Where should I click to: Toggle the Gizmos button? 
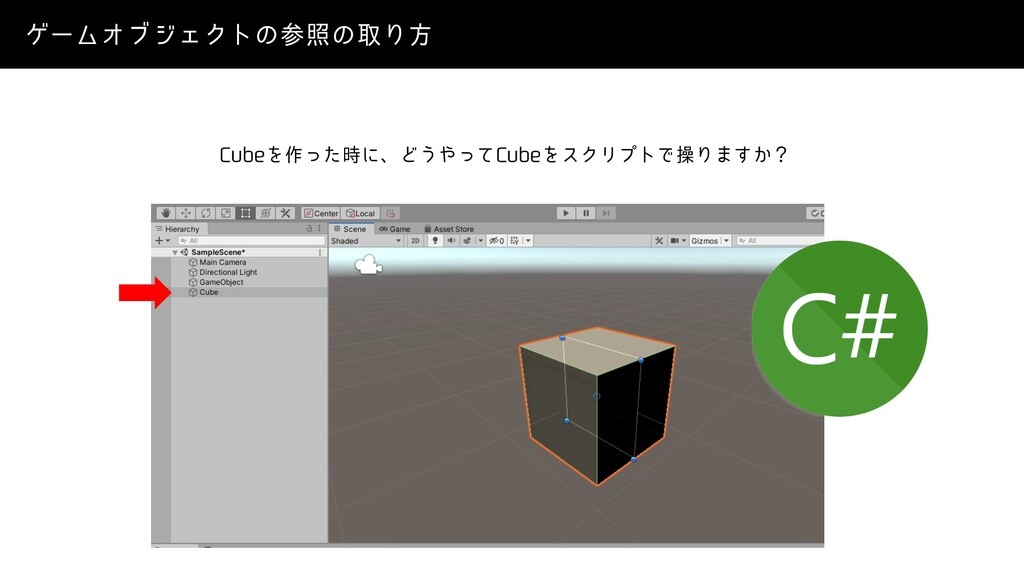point(705,241)
